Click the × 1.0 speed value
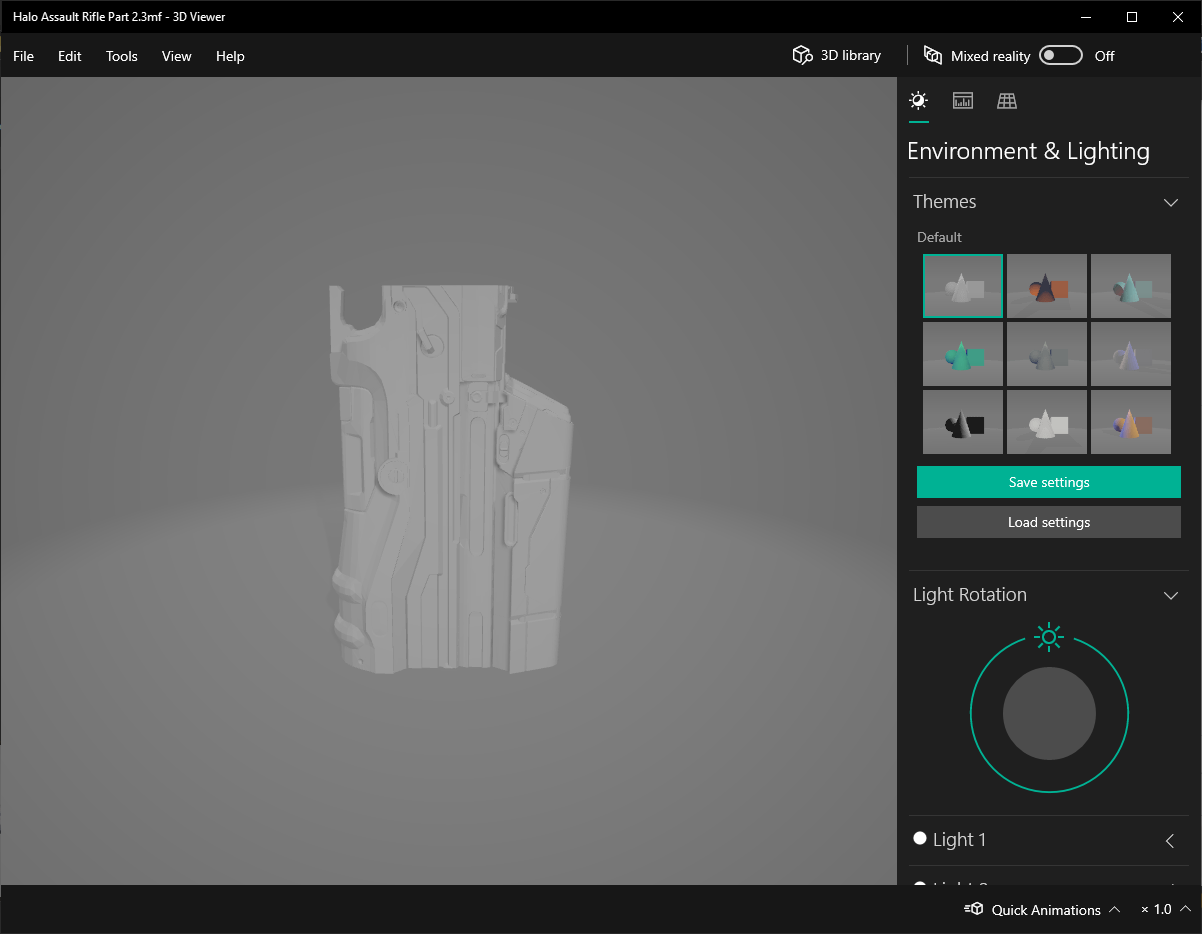 [x=1156, y=910]
